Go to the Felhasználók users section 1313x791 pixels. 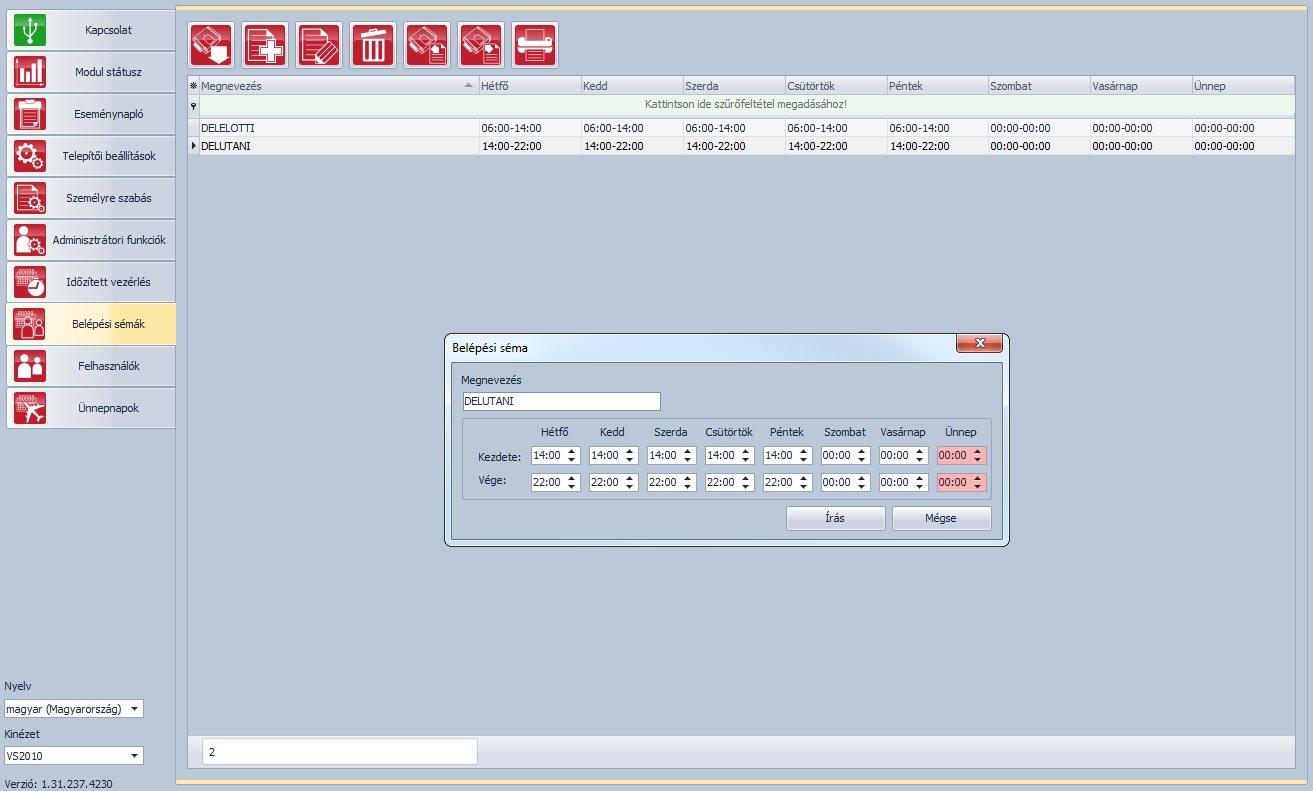91,366
